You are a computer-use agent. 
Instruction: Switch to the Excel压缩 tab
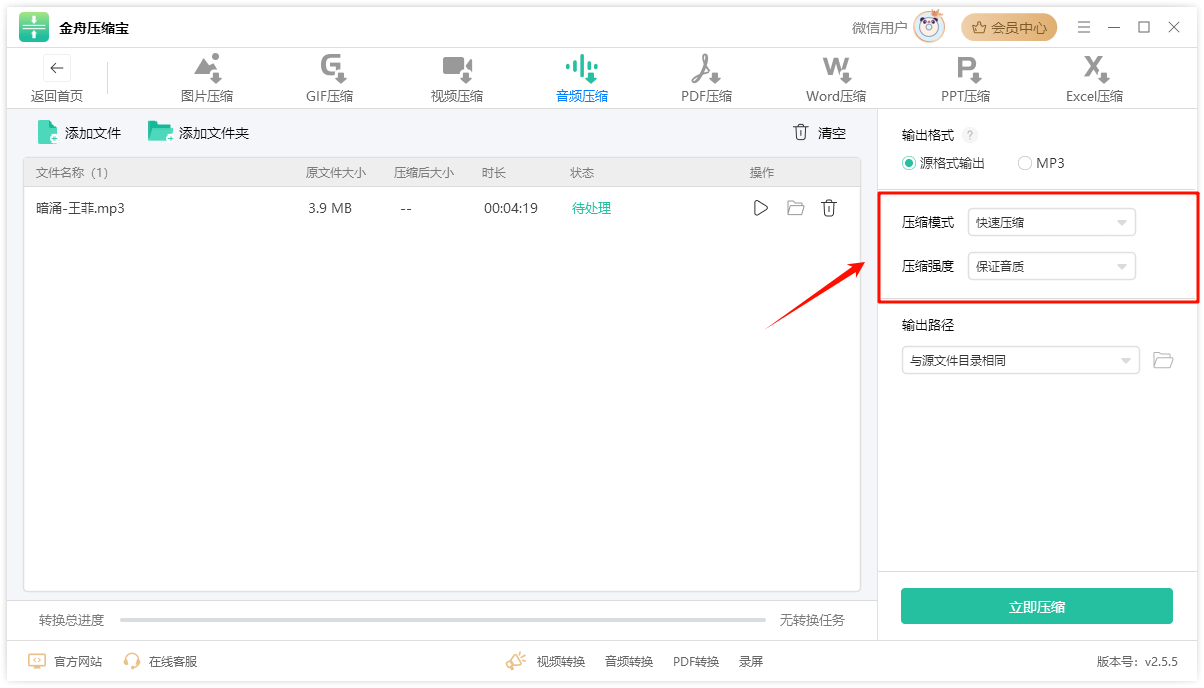click(1094, 80)
